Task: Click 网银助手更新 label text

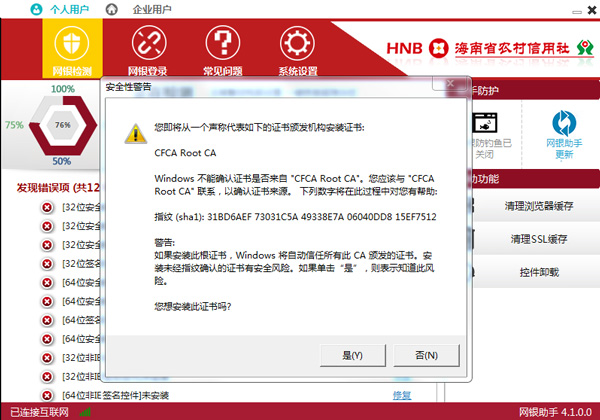Action: coord(564,148)
